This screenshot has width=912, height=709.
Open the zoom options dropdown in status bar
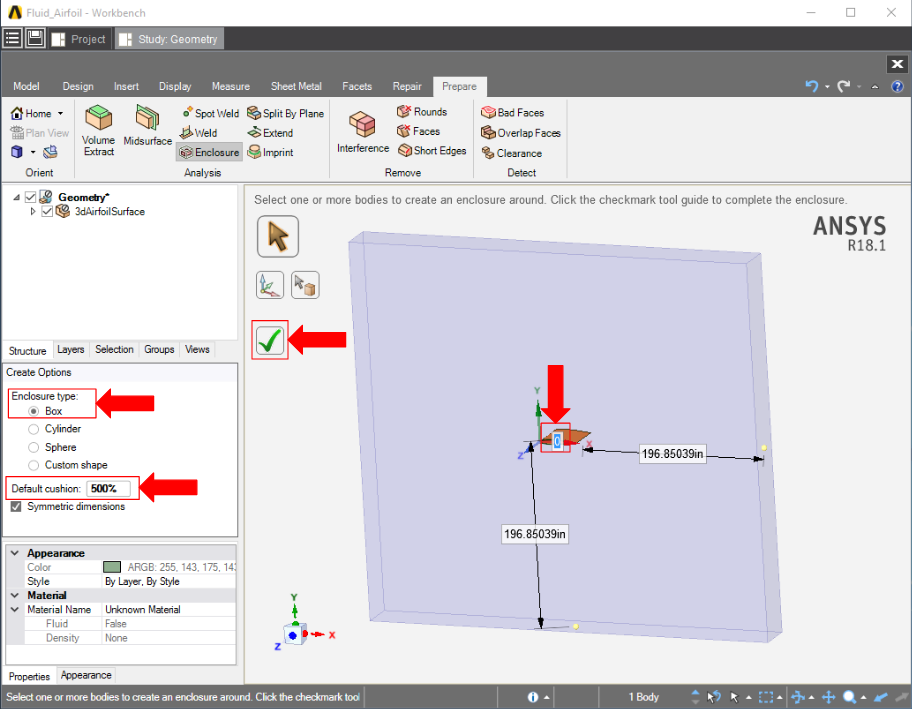863,697
